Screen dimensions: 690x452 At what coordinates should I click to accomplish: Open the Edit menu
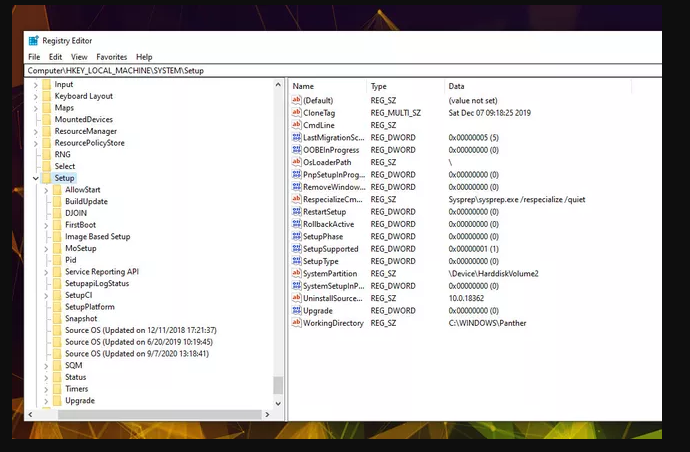pyautogui.click(x=55, y=57)
